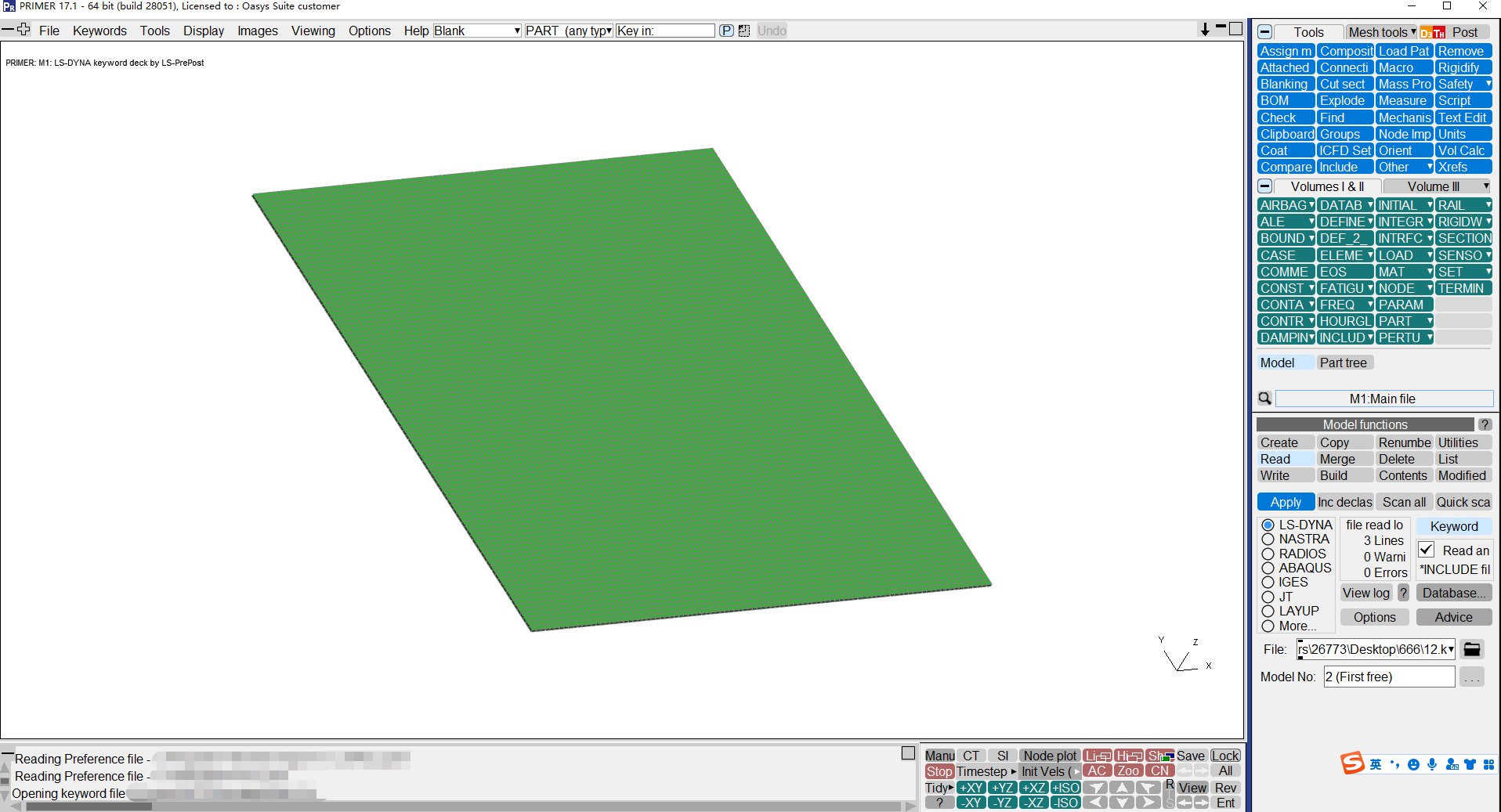Click the left arrow rotate button
Screen dimensions: 1501x812
click(x=1095, y=803)
